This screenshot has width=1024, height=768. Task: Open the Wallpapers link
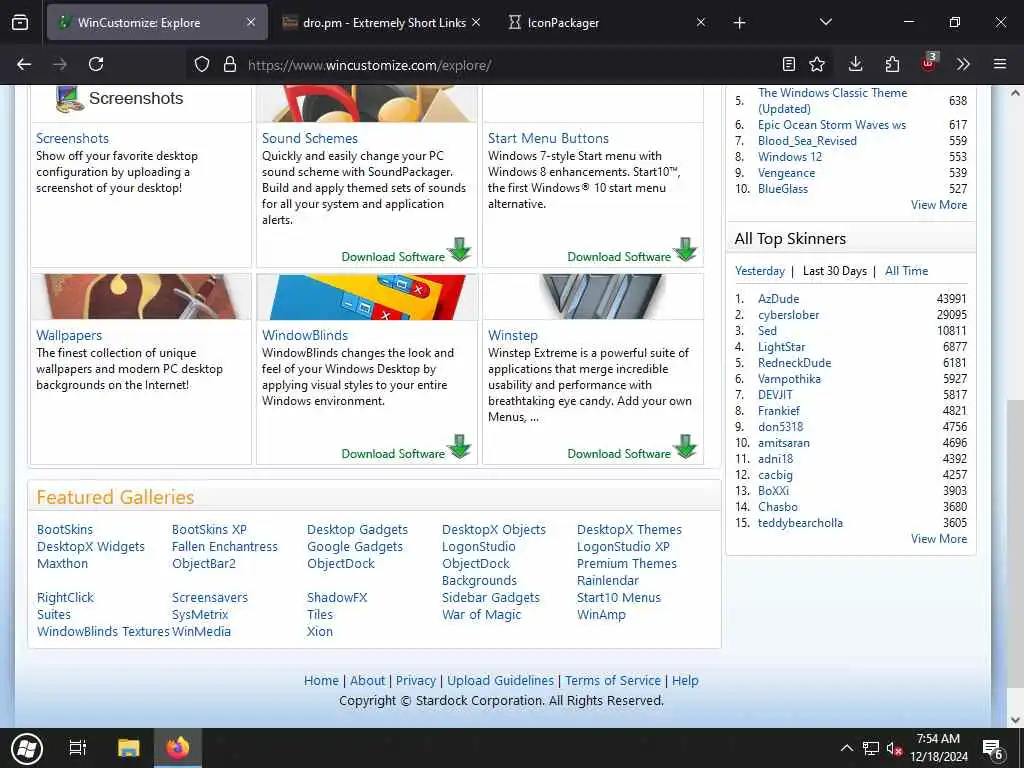click(69, 335)
